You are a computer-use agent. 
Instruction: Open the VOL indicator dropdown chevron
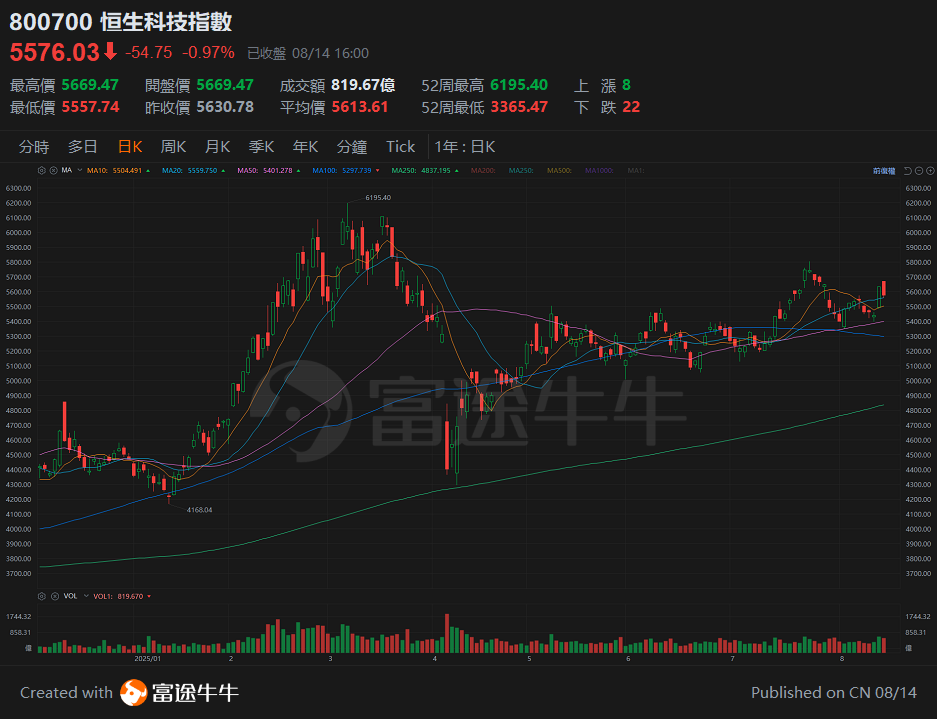pos(85,596)
